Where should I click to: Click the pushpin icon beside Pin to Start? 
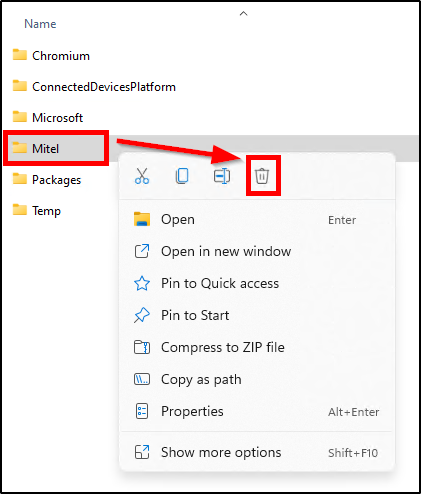click(x=142, y=315)
